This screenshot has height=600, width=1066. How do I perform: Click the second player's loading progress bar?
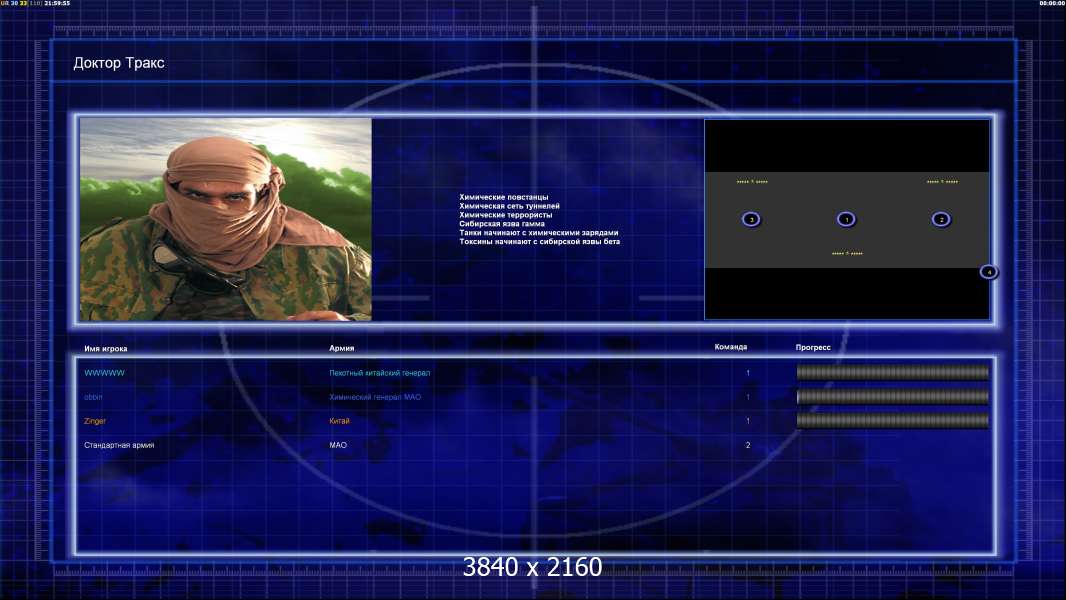[x=892, y=397]
